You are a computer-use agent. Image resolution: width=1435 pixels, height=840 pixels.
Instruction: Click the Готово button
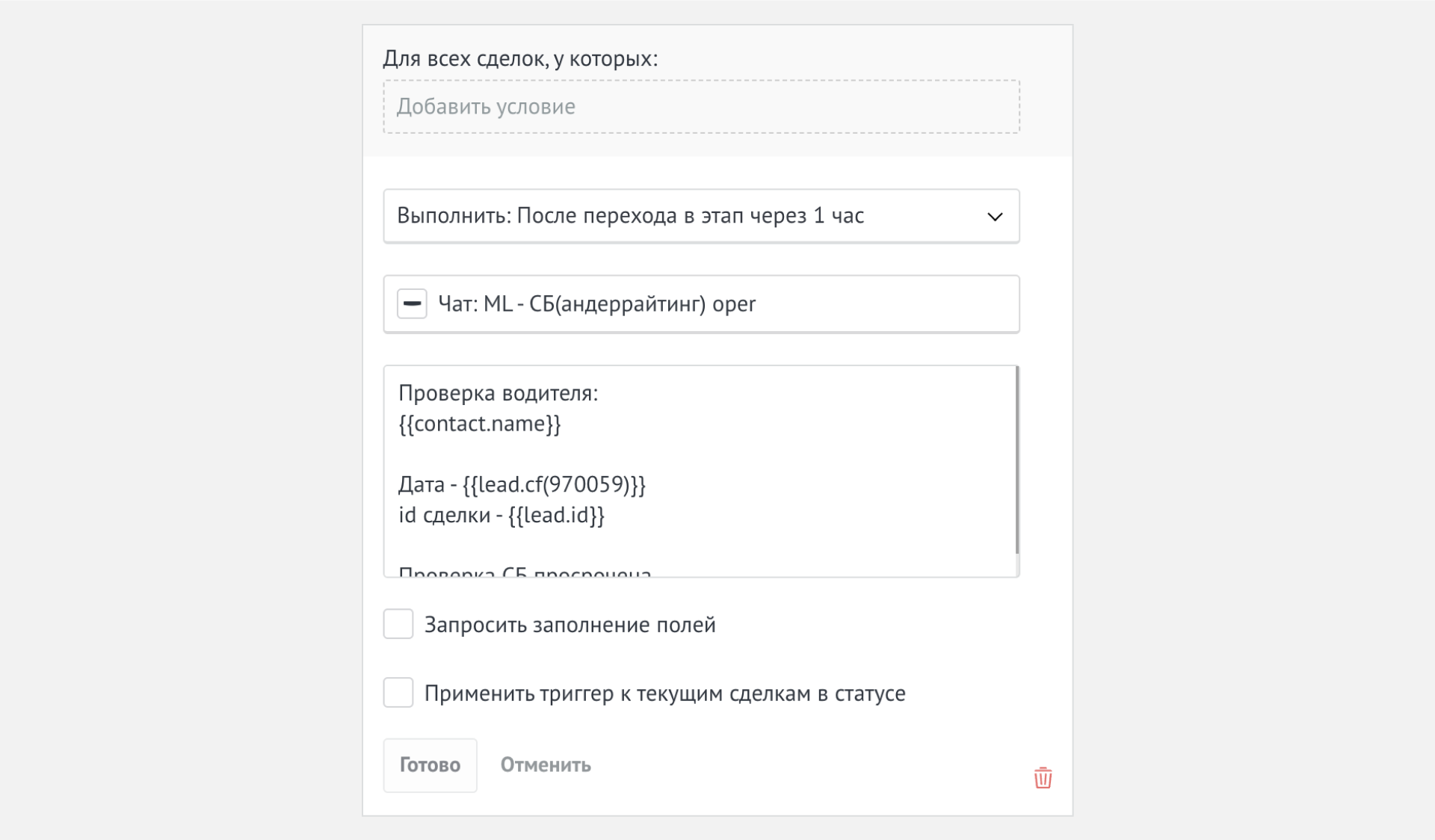[x=430, y=765]
